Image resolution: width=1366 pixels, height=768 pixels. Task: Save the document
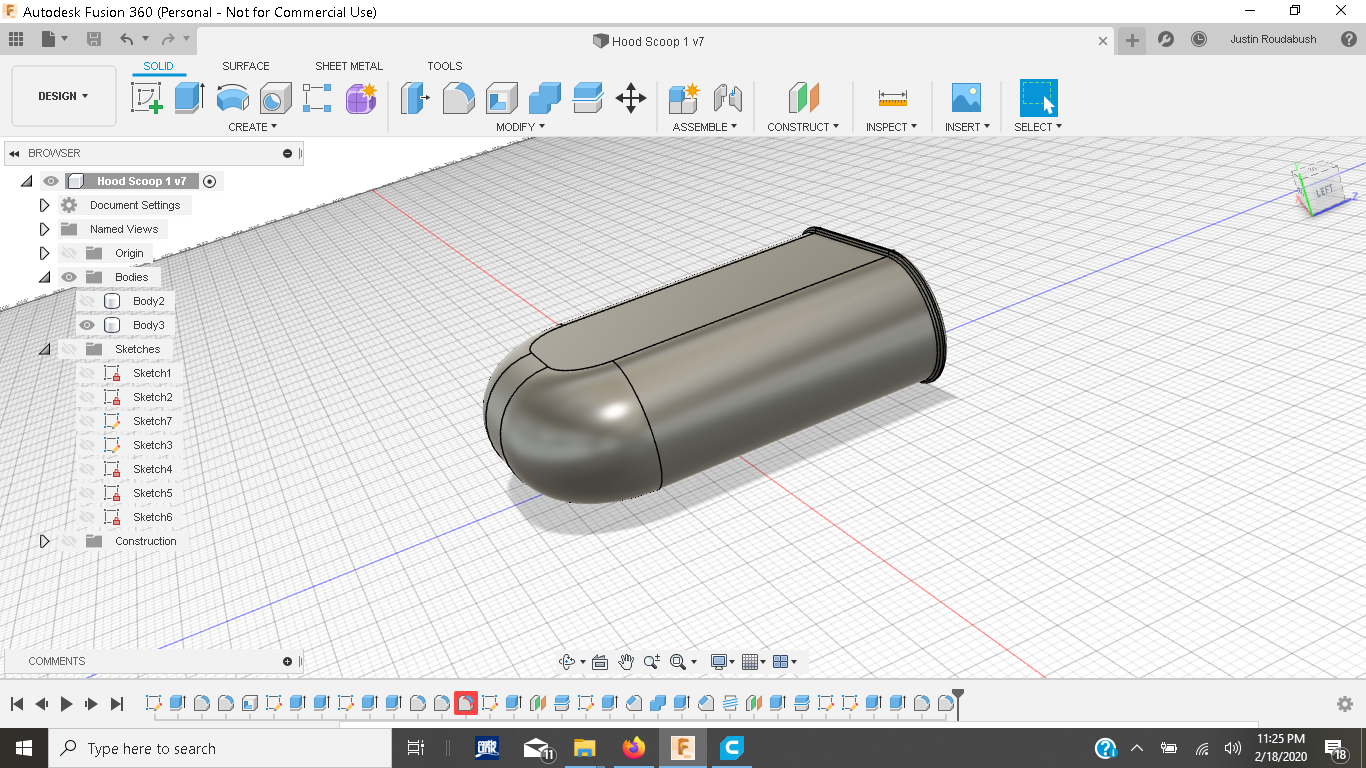(94, 39)
